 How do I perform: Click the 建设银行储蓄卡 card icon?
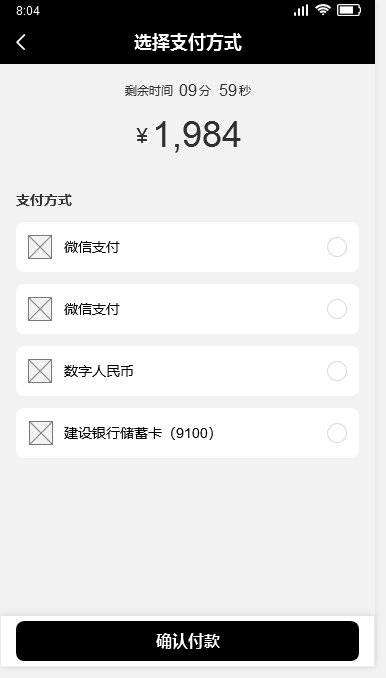41,433
